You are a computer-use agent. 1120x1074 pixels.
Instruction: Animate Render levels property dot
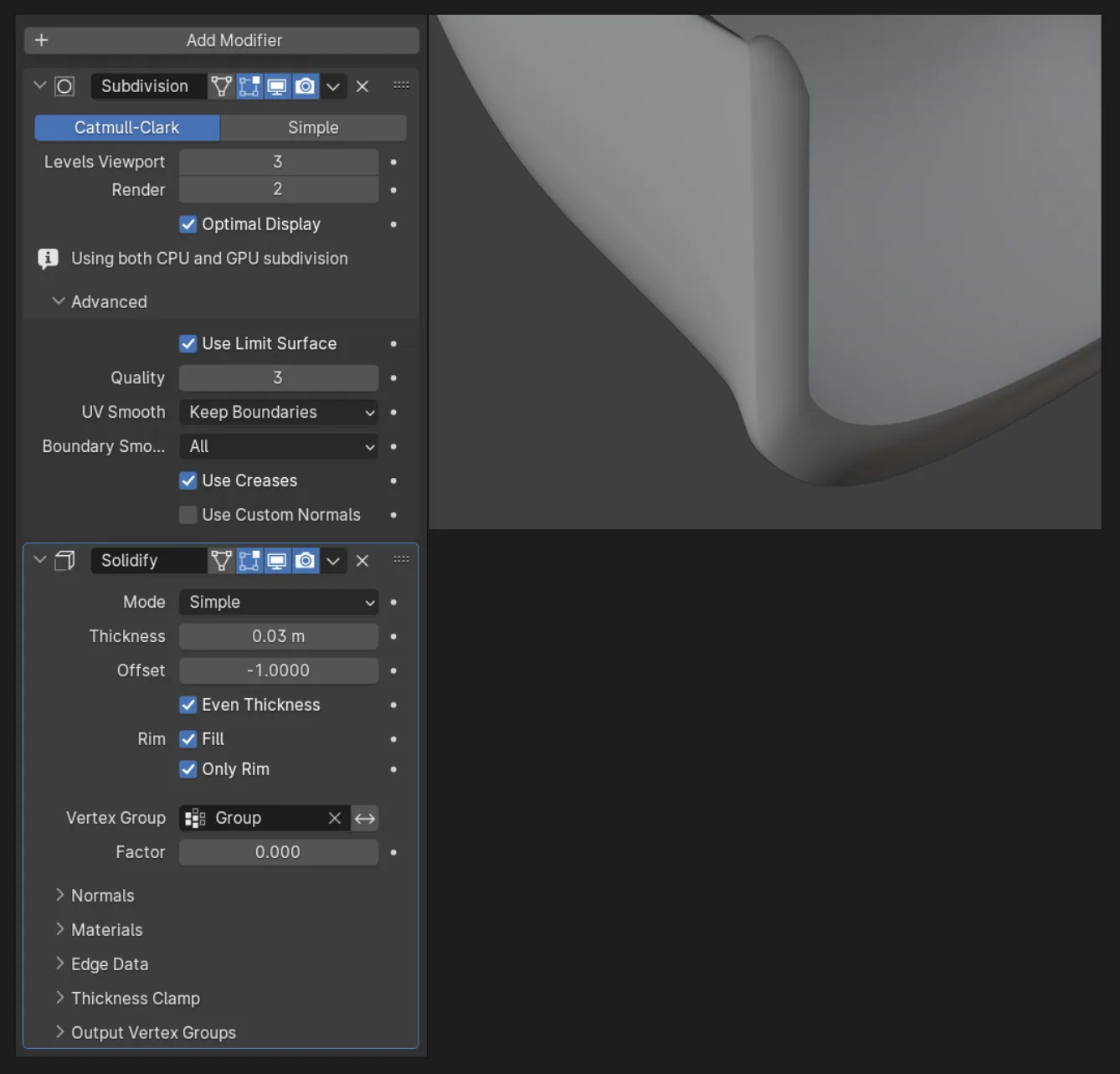point(393,190)
